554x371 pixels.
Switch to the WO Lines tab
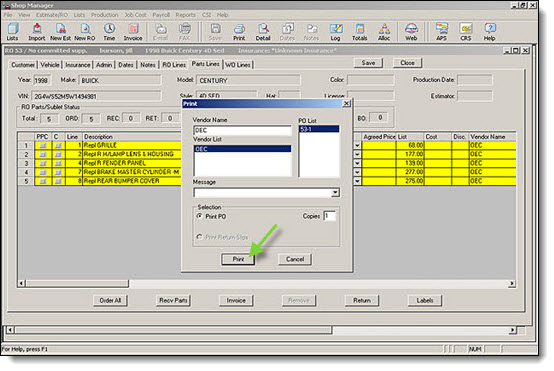click(x=238, y=65)
